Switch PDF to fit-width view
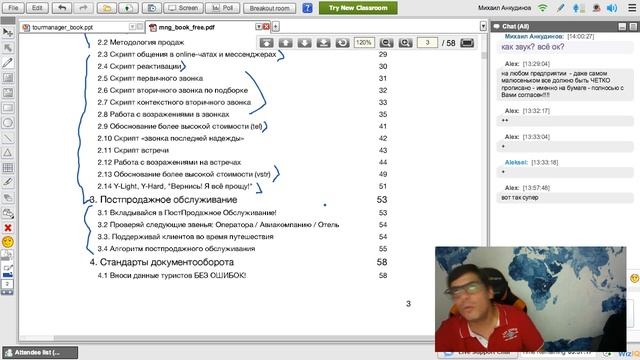The image size is (640, 360). click(467, 43)
